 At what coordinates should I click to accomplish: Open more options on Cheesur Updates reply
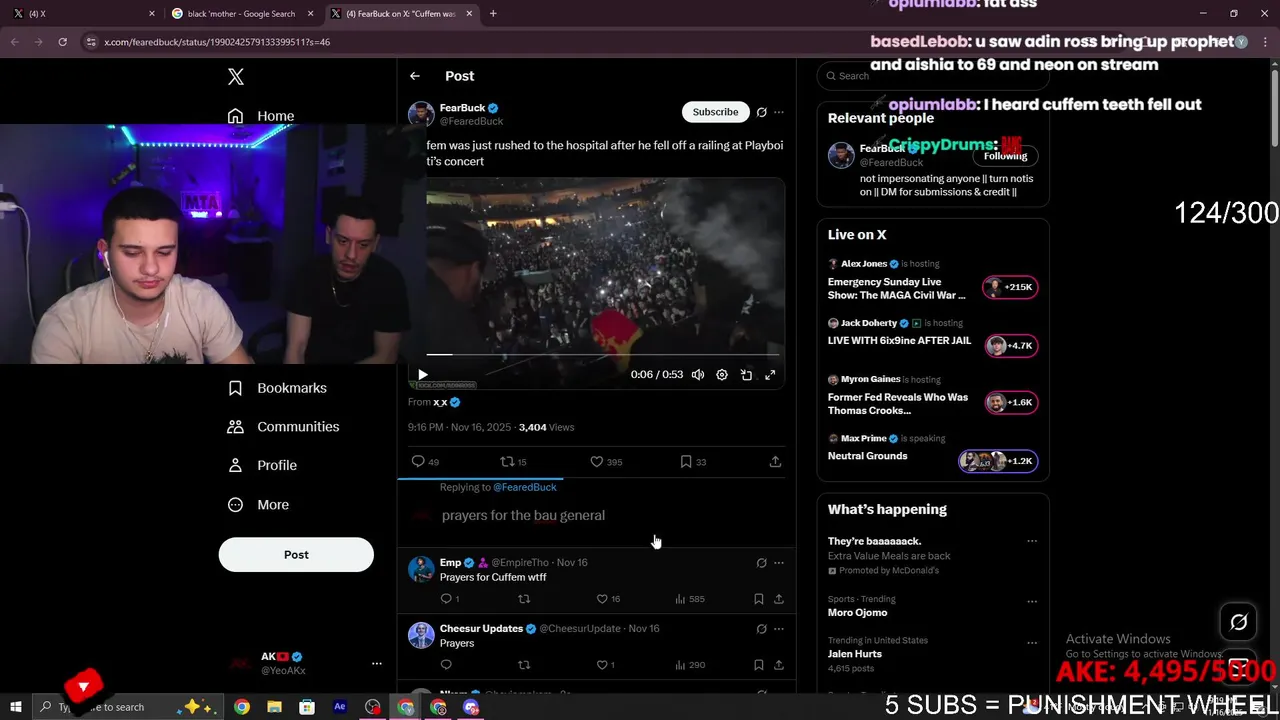779,629
